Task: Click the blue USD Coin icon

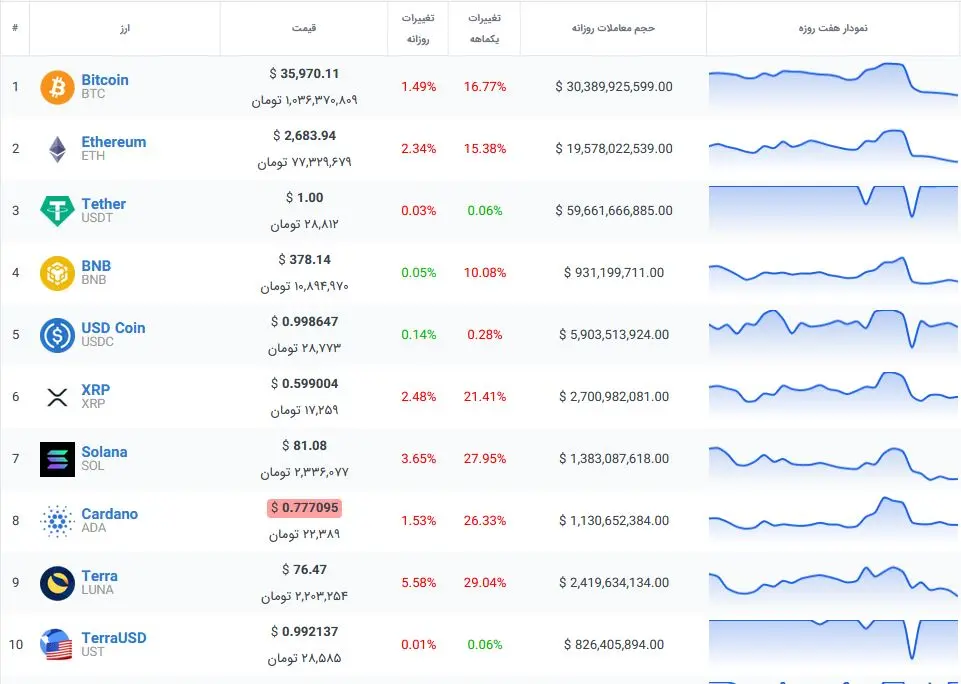Action: [x=57, y=335]
